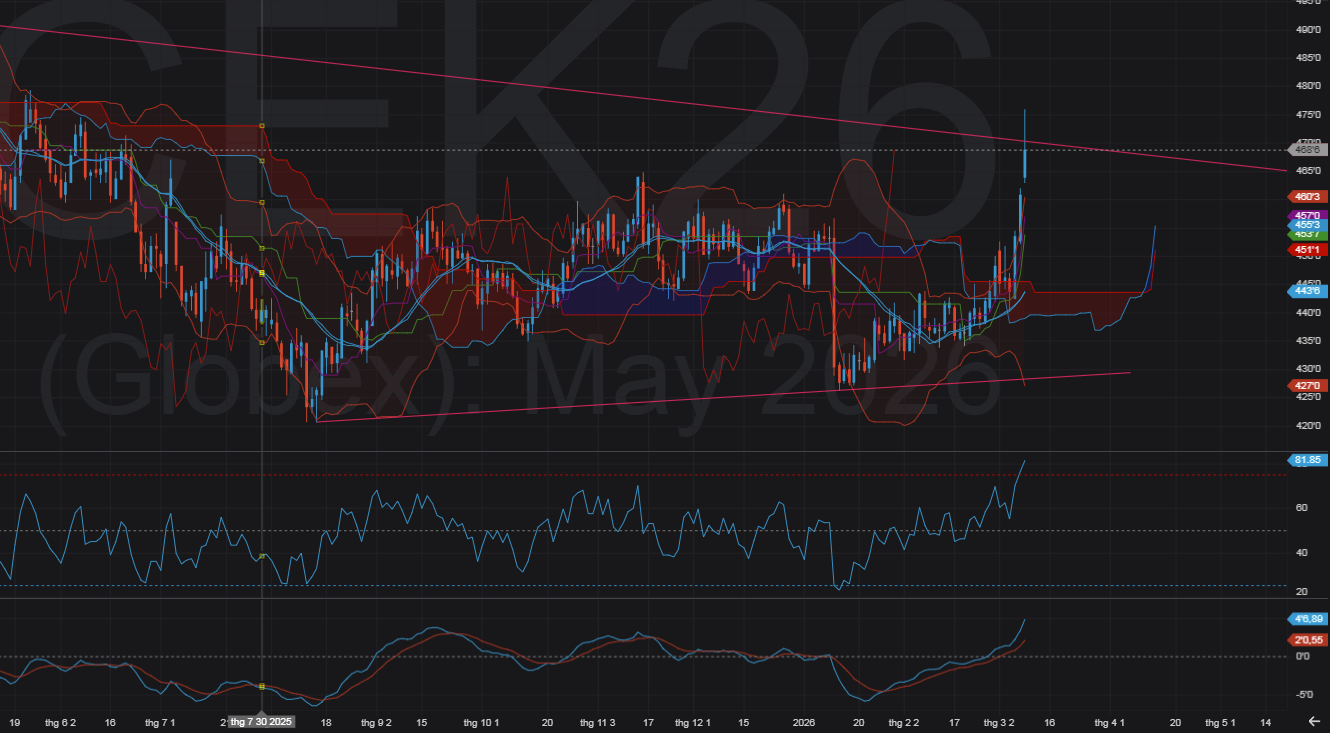Click the gray 468'6 current price label

[x=1306, y=149]
